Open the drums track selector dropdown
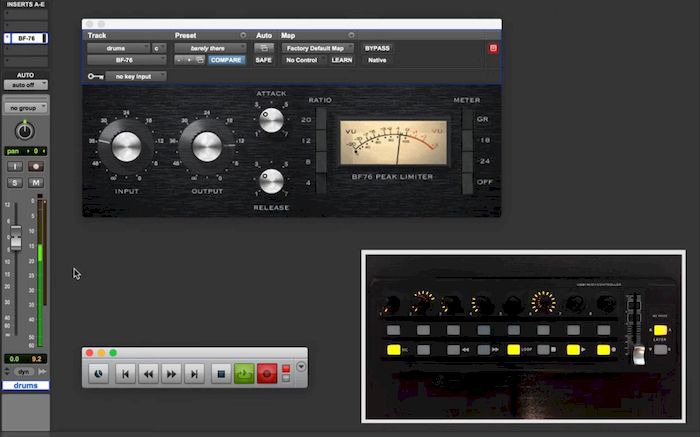700x437 pixels. coord(118,48)
